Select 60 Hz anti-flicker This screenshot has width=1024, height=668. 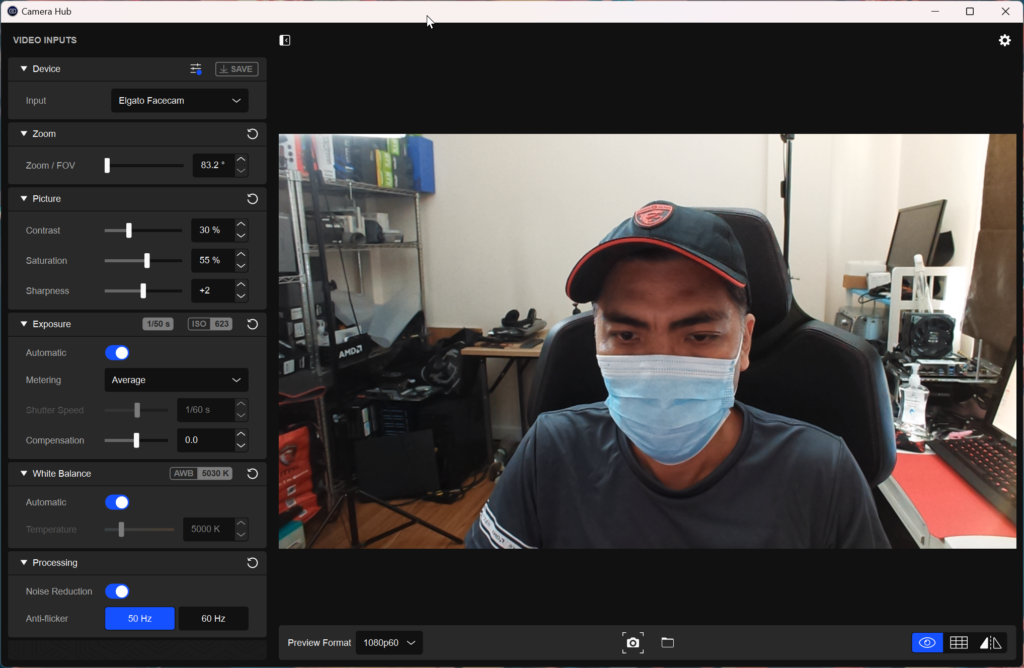[213, 619]
